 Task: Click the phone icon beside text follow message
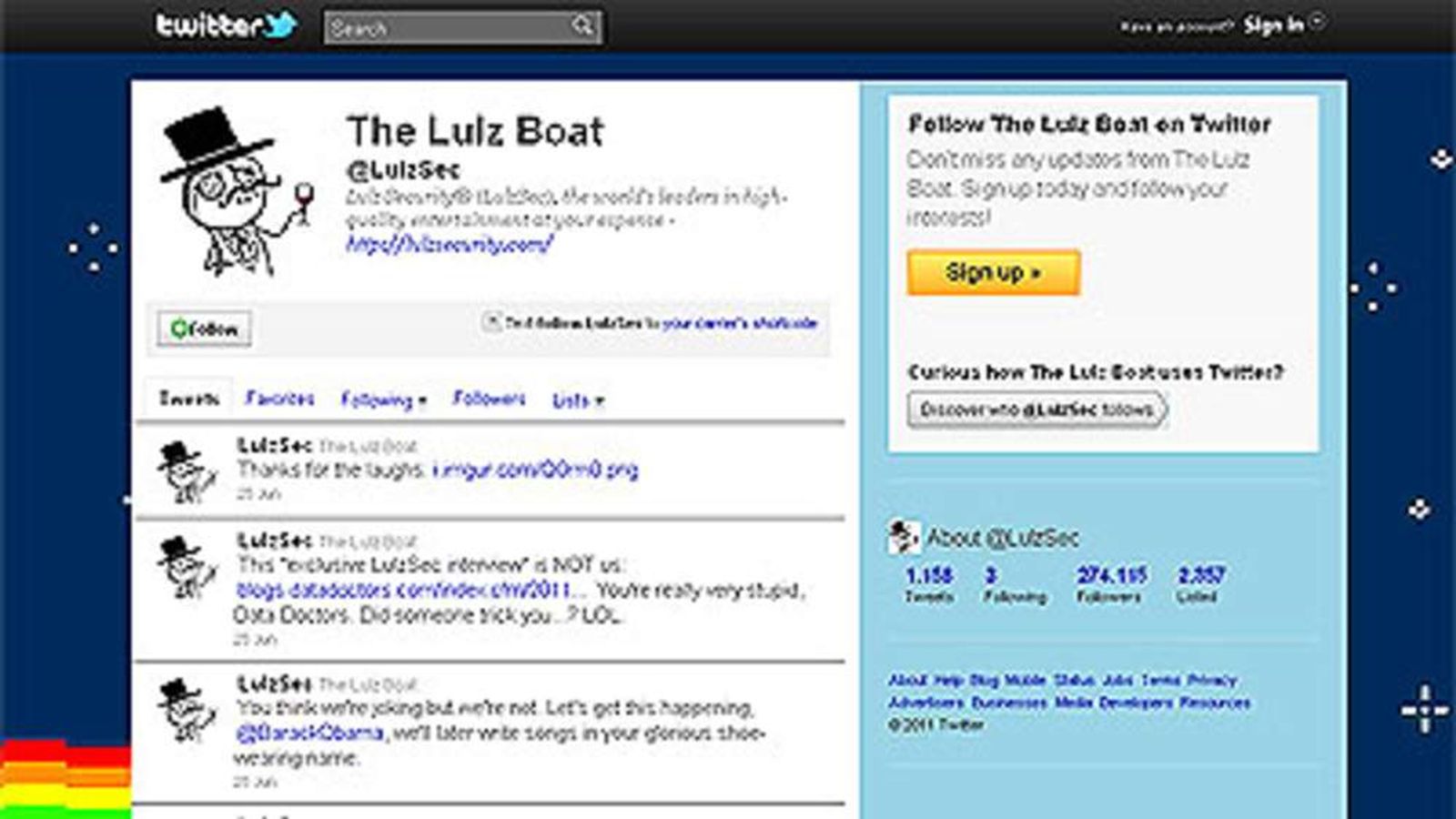click(491, 322)
